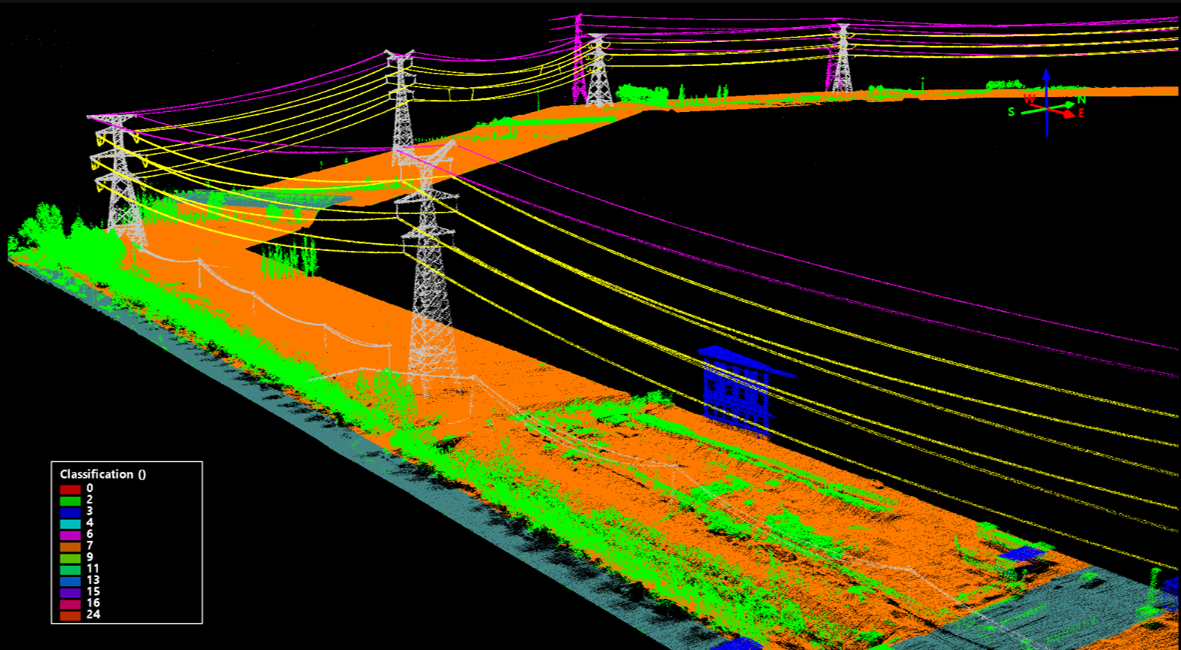Click the class 24 legend swatch

coord(70,615)
